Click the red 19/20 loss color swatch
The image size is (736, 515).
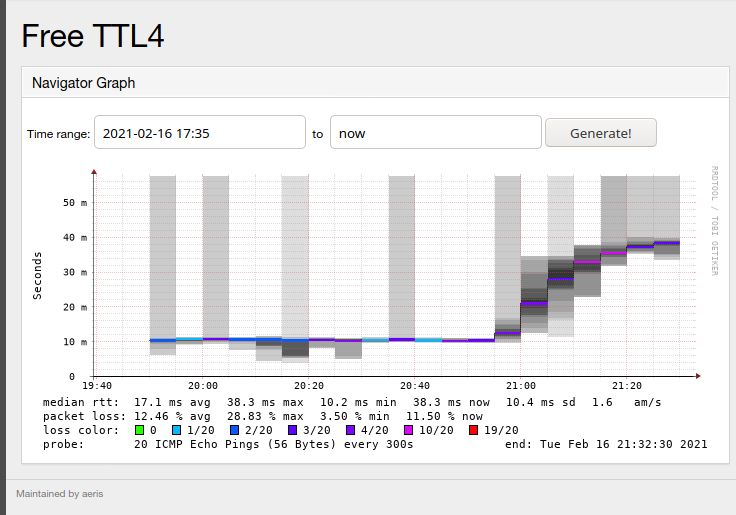point(473,430)
